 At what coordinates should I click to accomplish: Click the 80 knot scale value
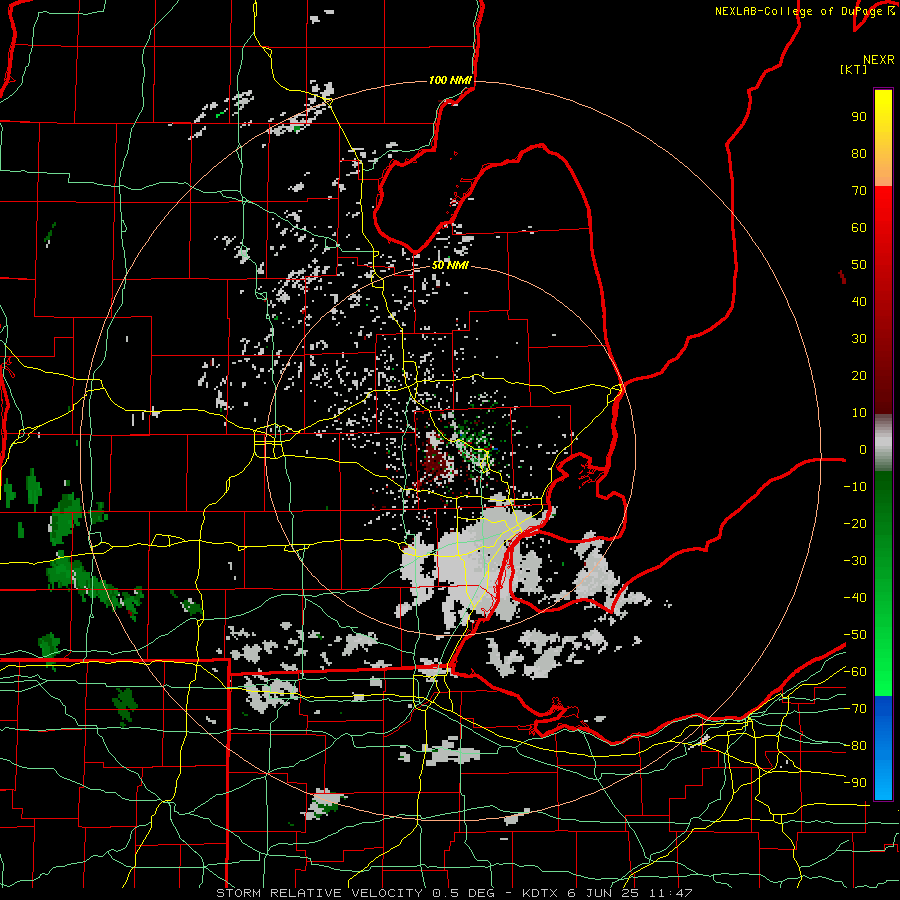859,153
